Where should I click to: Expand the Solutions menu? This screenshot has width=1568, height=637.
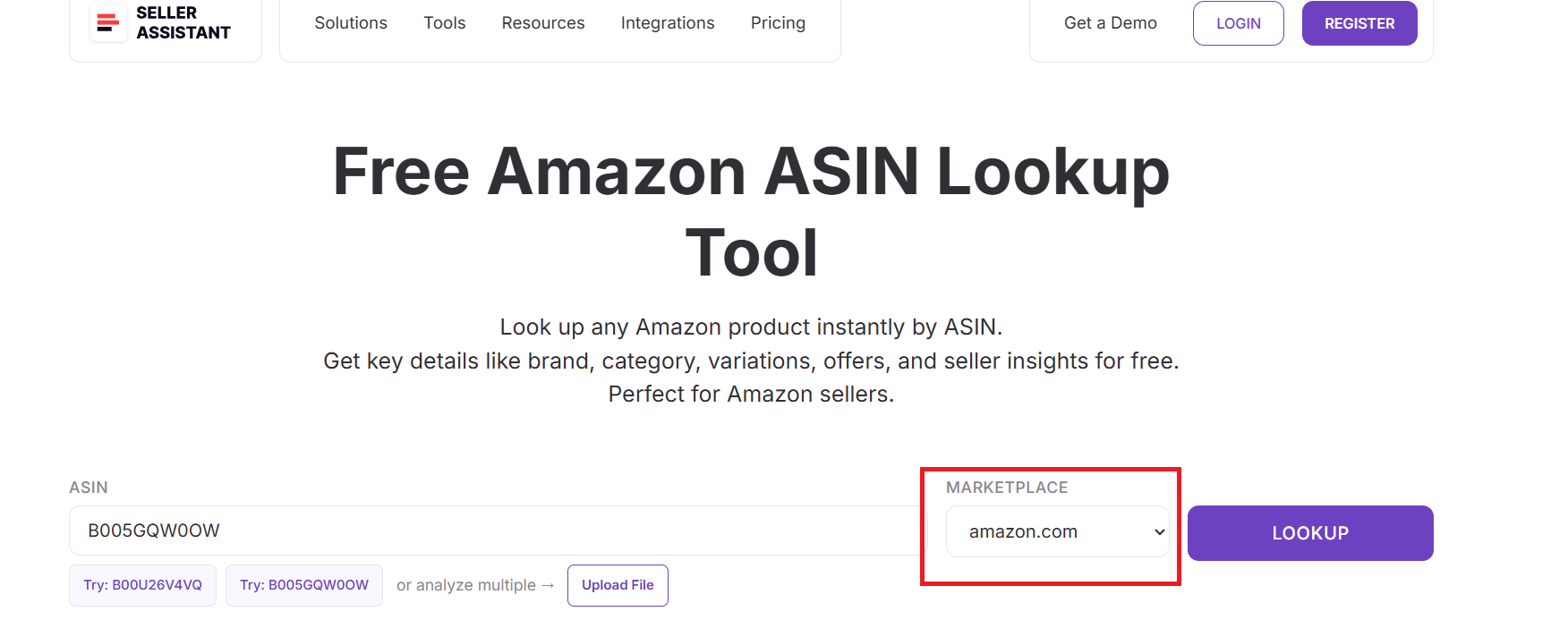click(351, 23)
